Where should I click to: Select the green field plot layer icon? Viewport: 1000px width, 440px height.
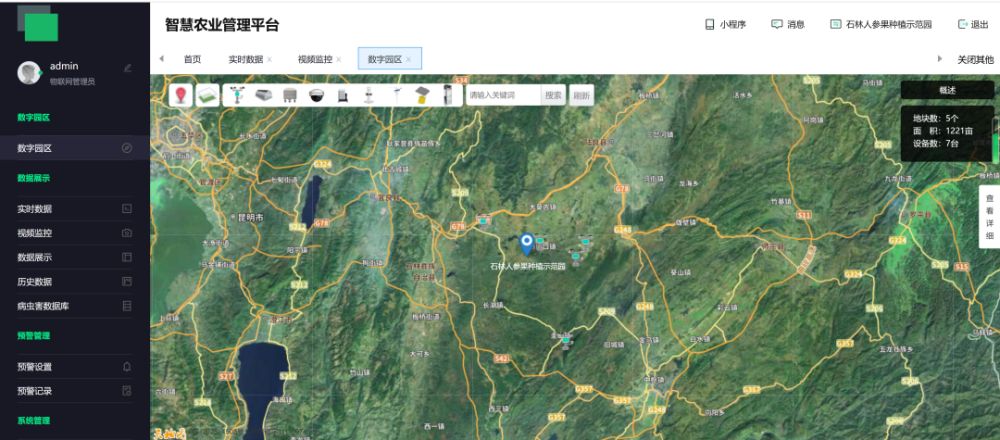click(207, 95)
